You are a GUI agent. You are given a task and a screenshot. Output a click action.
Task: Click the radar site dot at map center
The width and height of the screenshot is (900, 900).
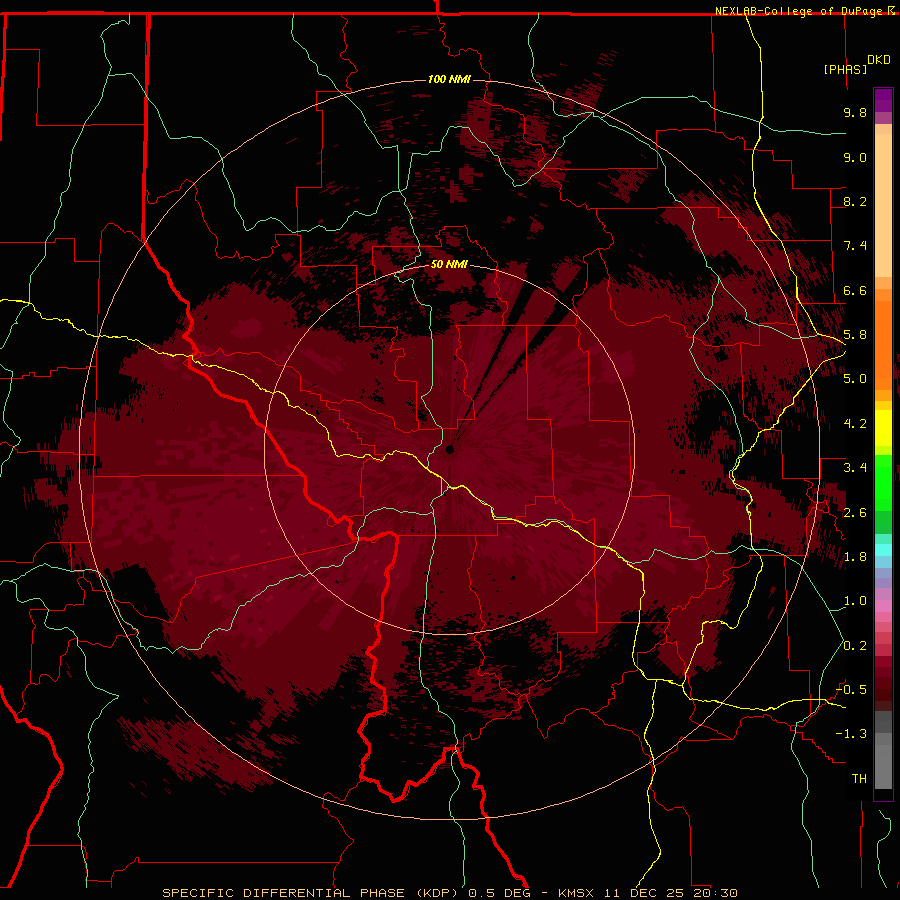(x=450, y=449)
